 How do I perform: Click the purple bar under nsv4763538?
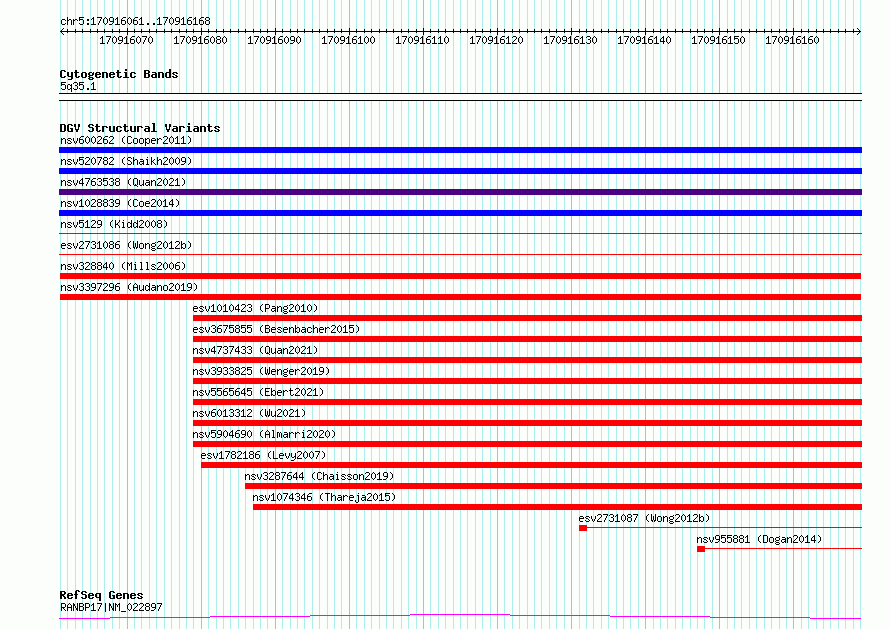460,192
